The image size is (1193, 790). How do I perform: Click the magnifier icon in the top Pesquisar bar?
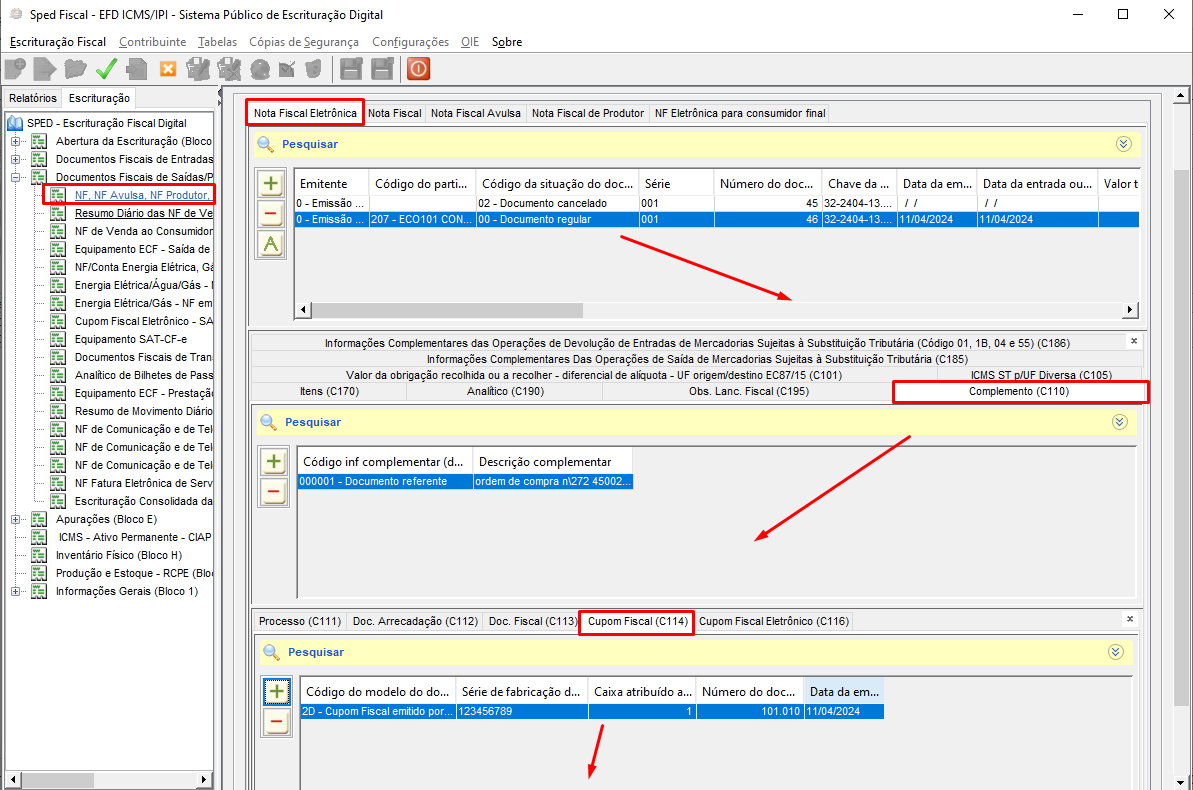coord(265,144)
